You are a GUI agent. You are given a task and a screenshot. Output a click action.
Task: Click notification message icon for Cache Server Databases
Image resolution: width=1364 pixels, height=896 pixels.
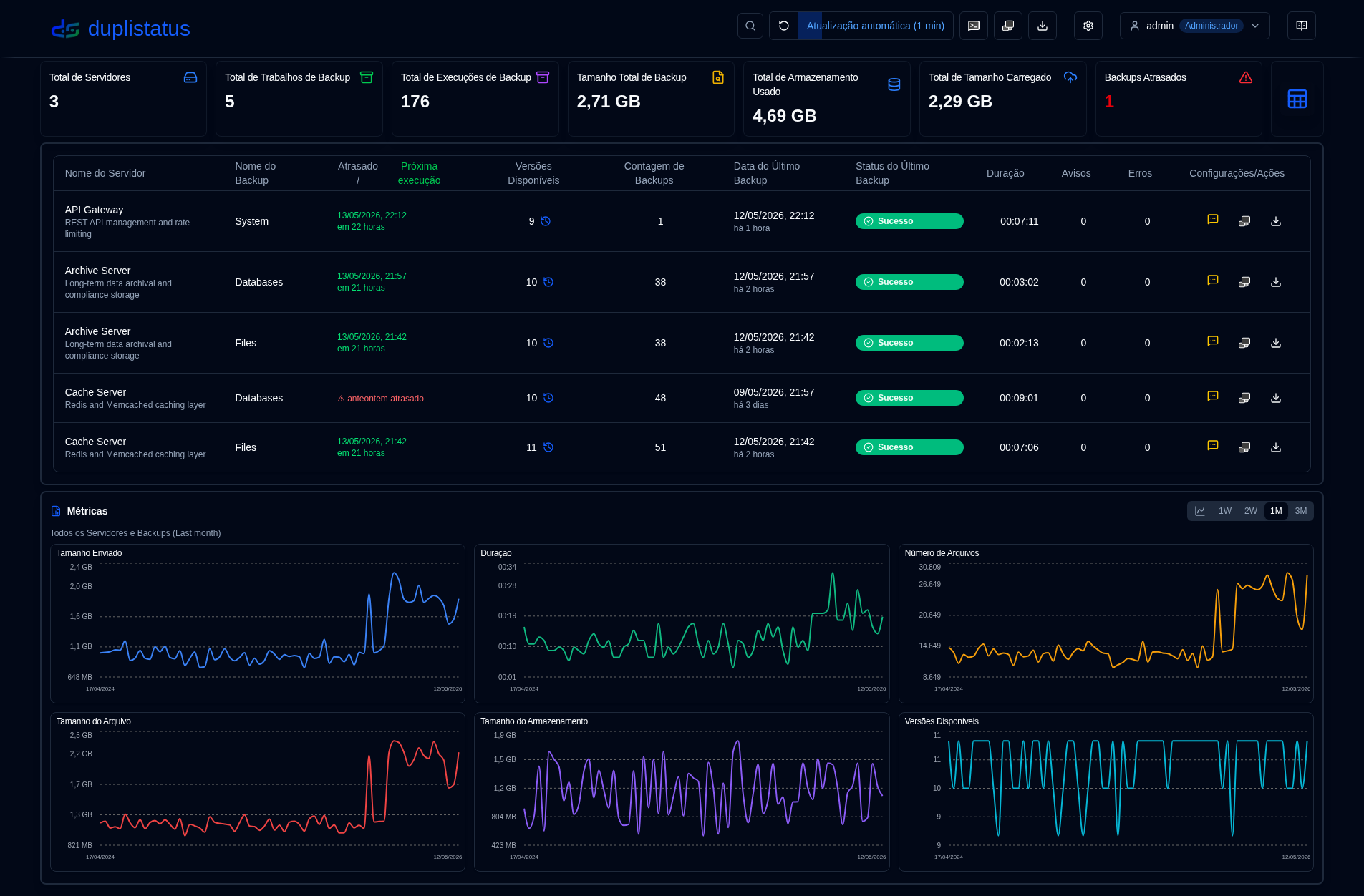click(1213, 396)
